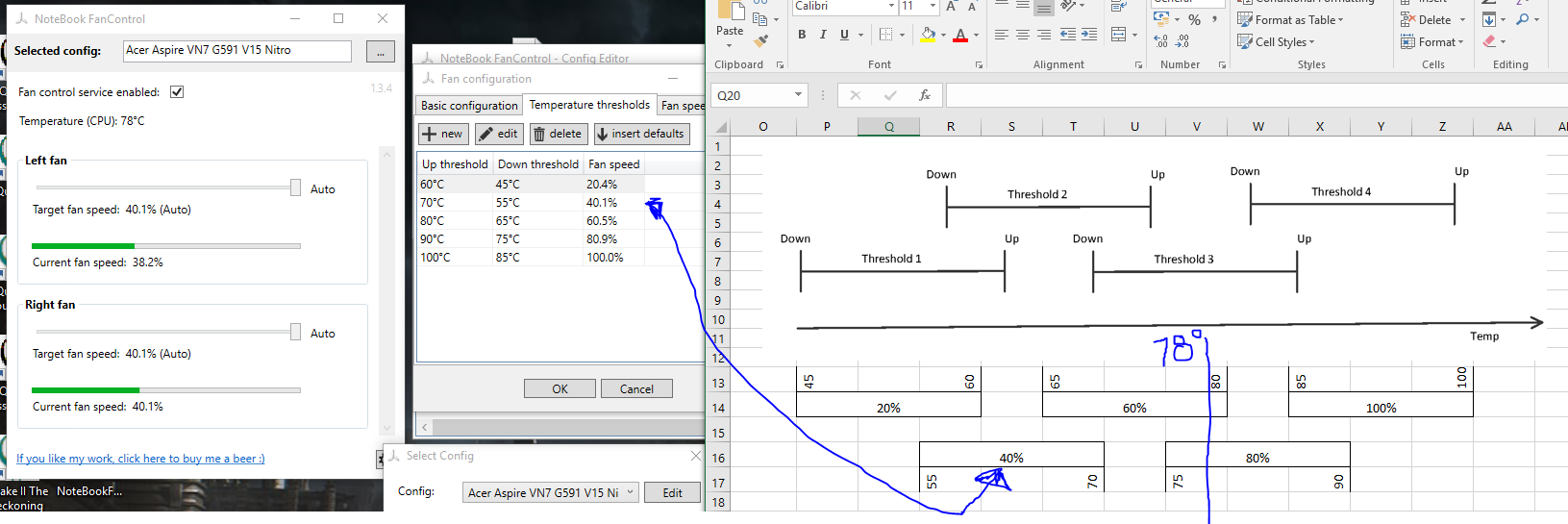
Task: Click the Left fan speed slider handle
Action: click(x=295, y=188)
